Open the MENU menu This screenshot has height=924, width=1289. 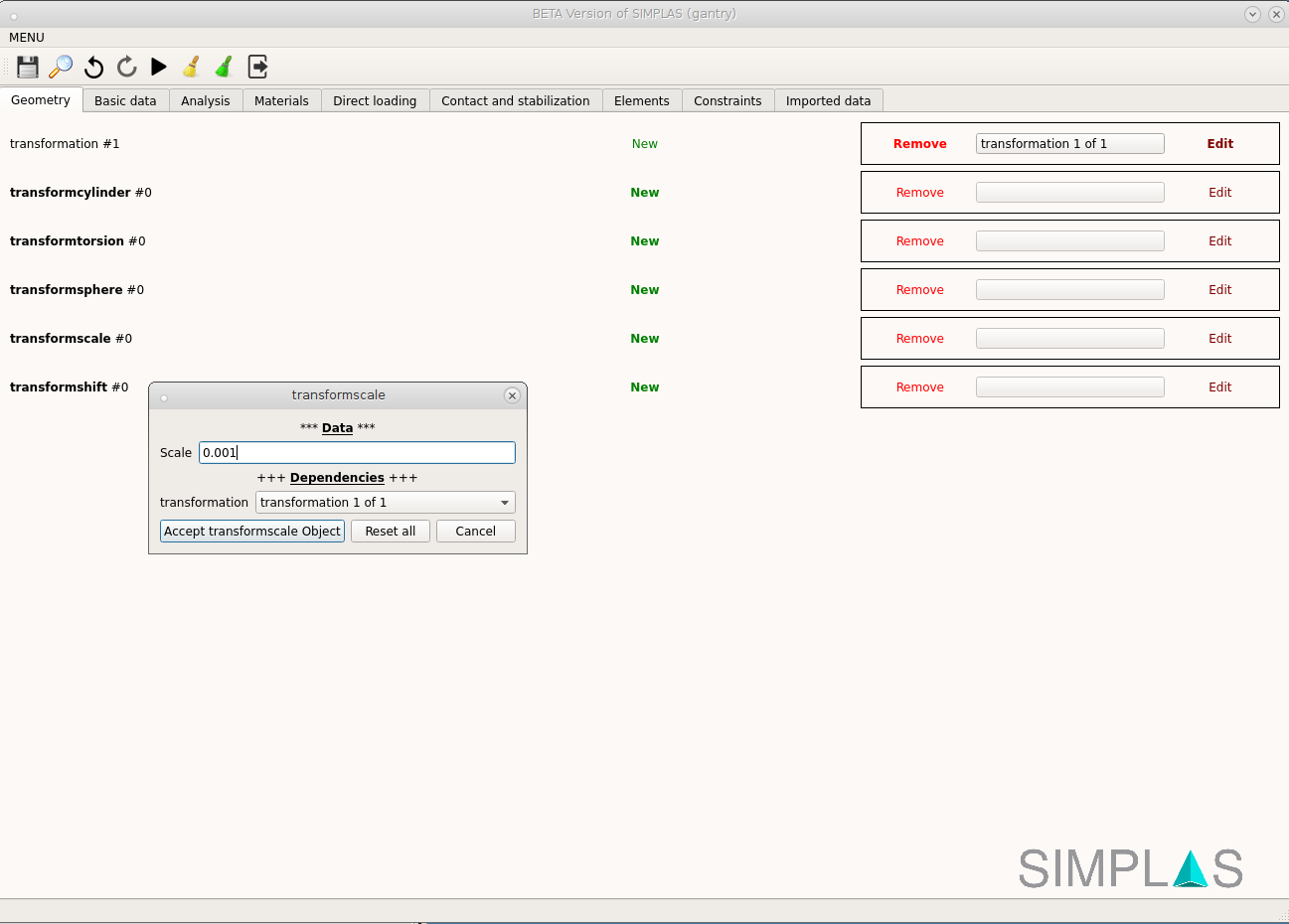pyautogui.click(x=27, y=38)
